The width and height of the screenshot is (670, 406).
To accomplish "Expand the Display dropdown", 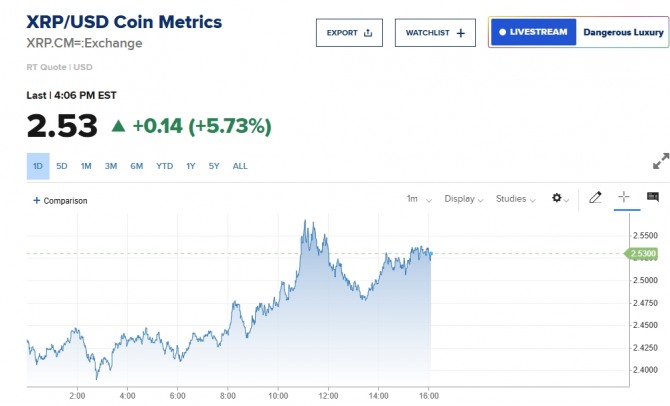I will 463,199.
